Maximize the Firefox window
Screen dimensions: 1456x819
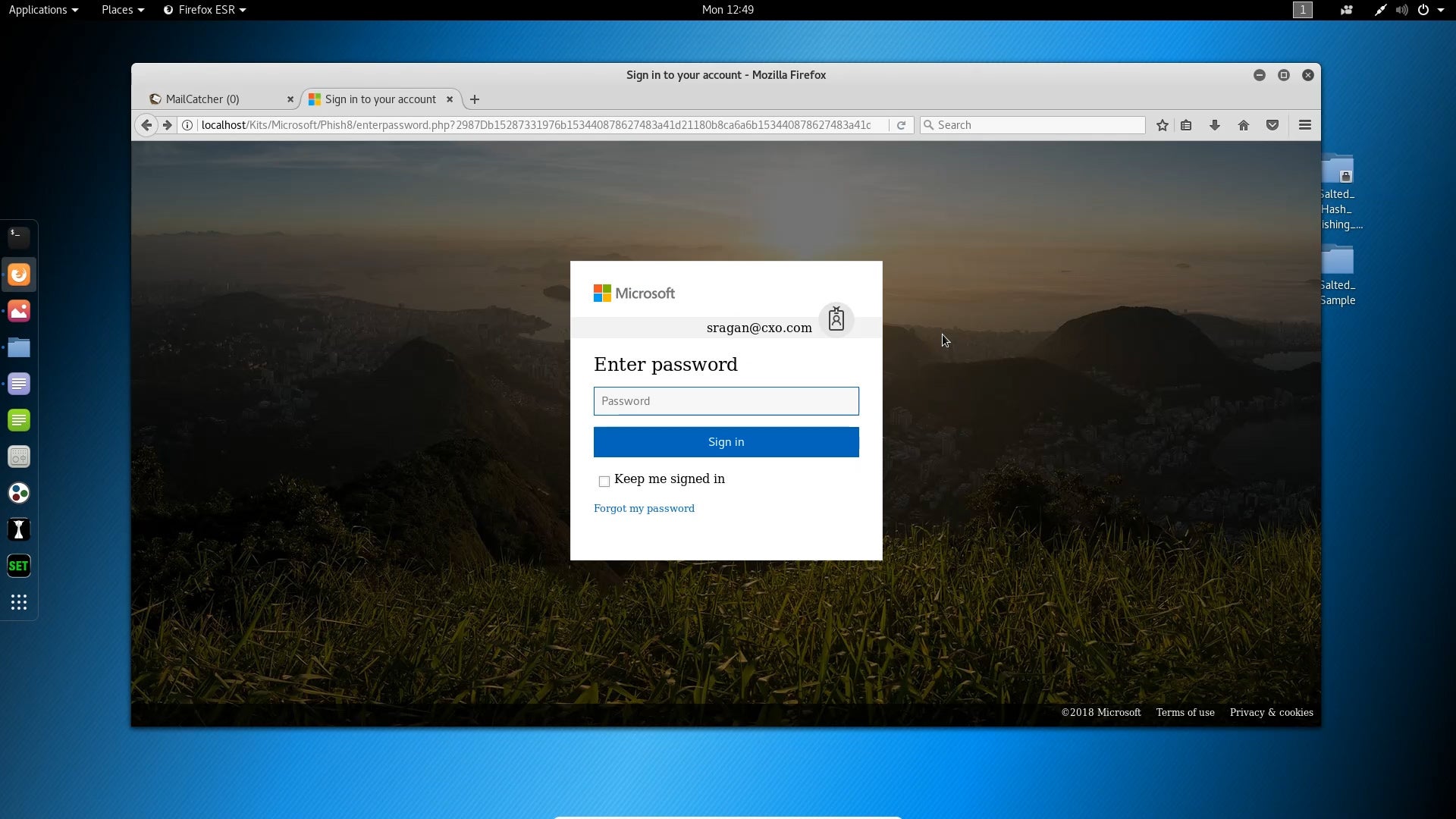click(1284, 75)
